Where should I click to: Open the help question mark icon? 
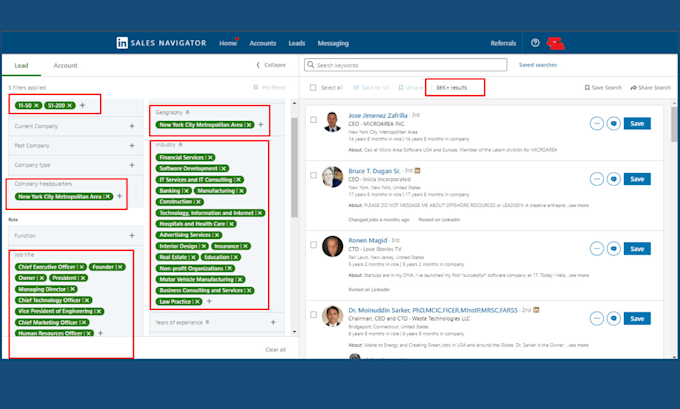(535, 43)
